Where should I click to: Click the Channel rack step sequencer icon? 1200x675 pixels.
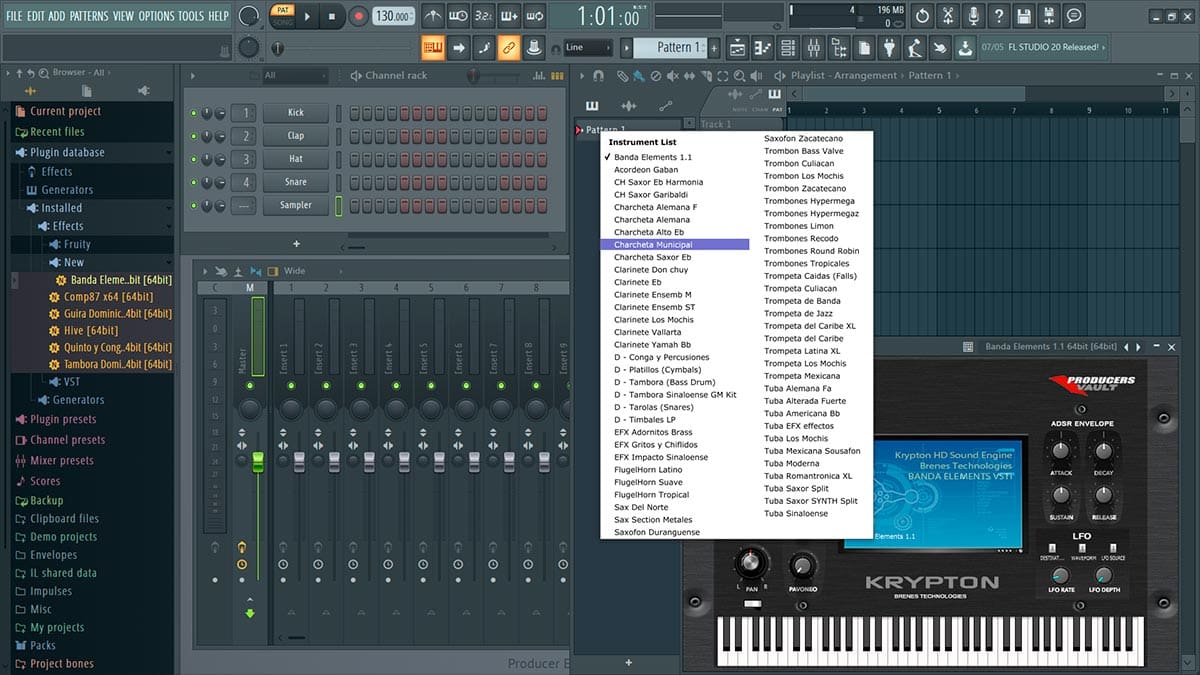click(x=556, y=76)
